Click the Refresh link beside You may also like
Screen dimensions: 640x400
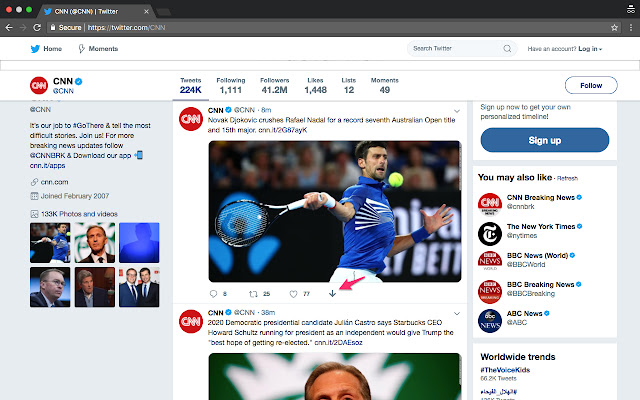(567, 178)
